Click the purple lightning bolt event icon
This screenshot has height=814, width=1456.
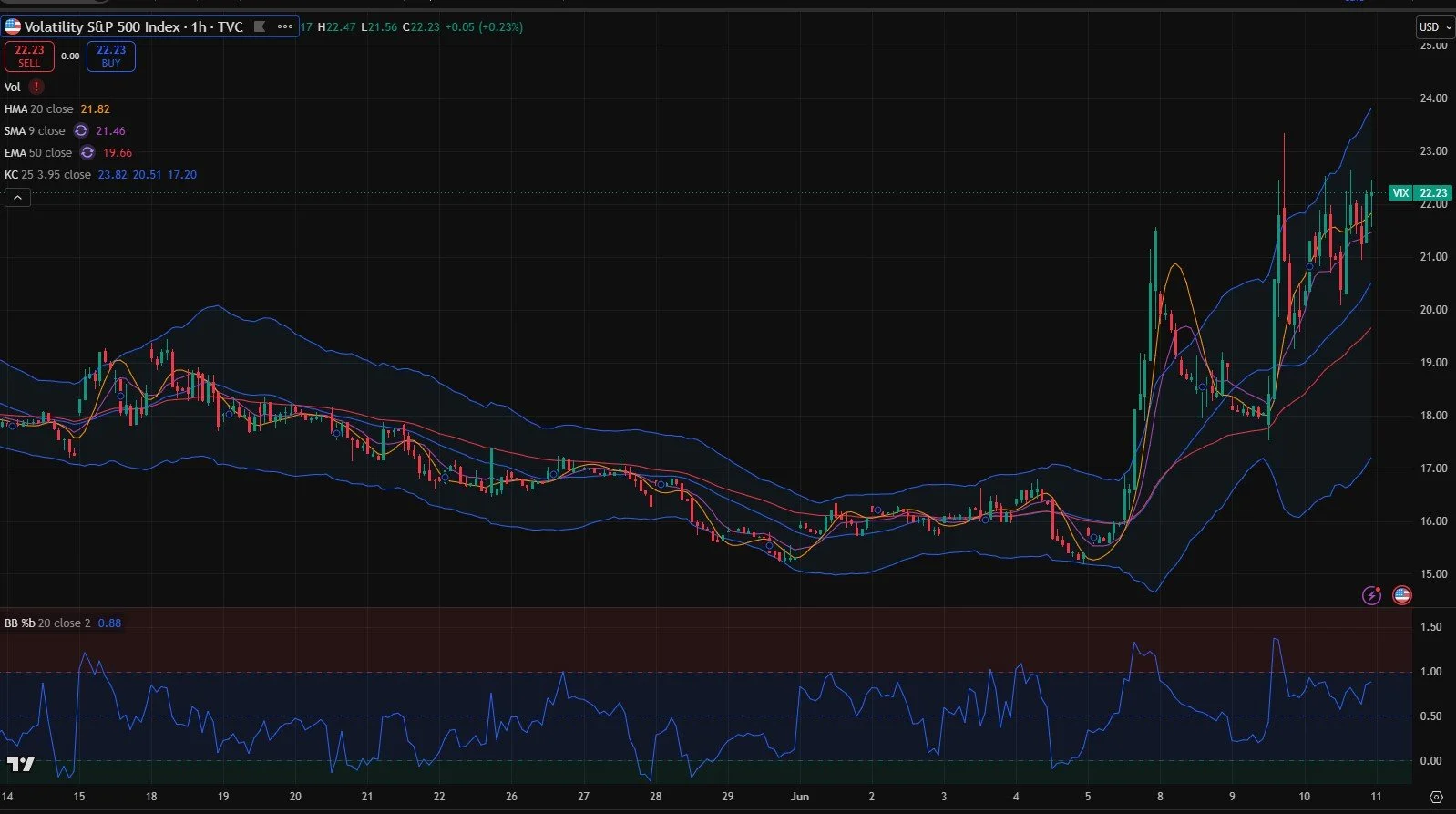point(1371,595)
